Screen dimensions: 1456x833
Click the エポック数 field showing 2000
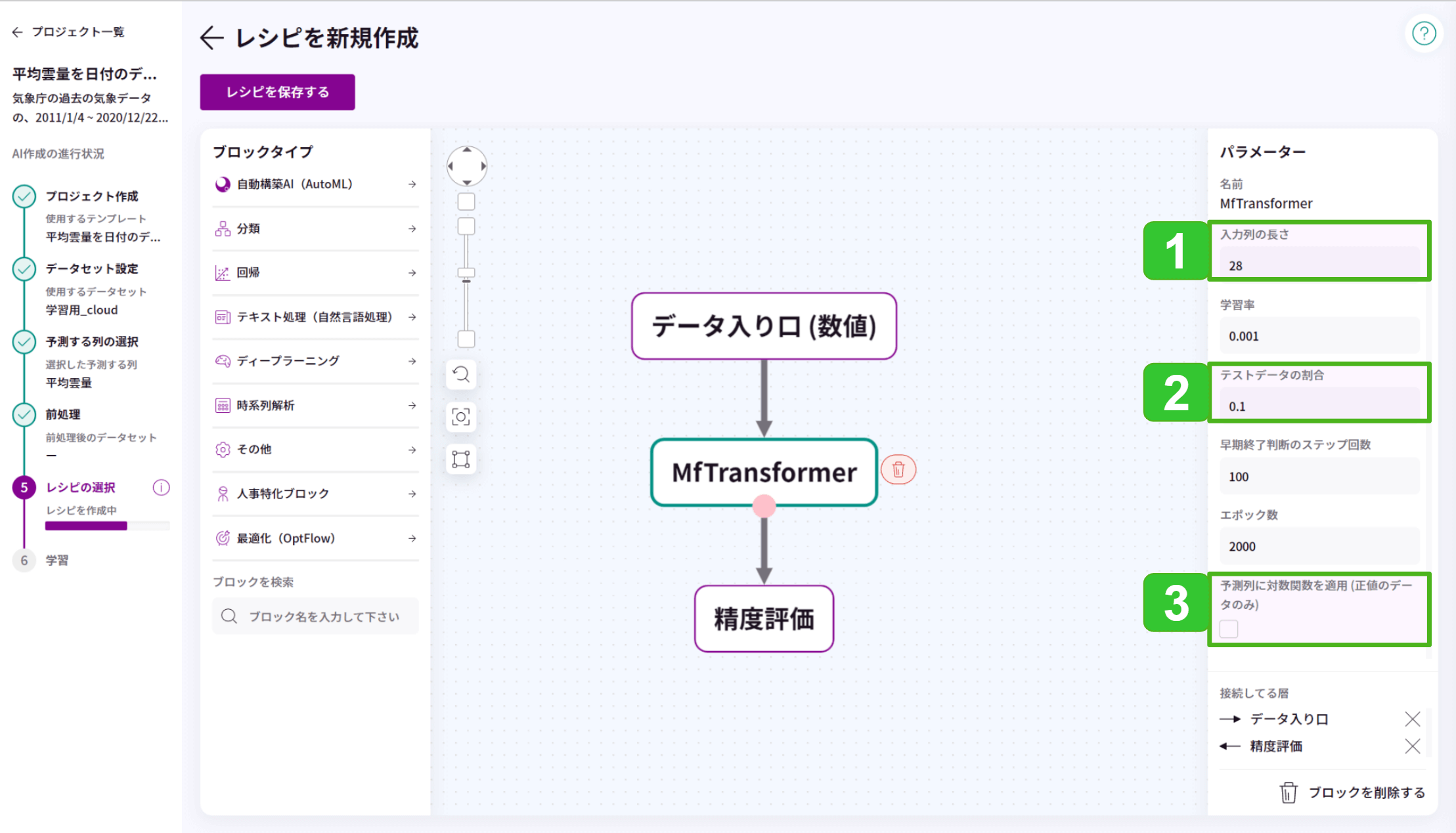(x=1319, y=546)
